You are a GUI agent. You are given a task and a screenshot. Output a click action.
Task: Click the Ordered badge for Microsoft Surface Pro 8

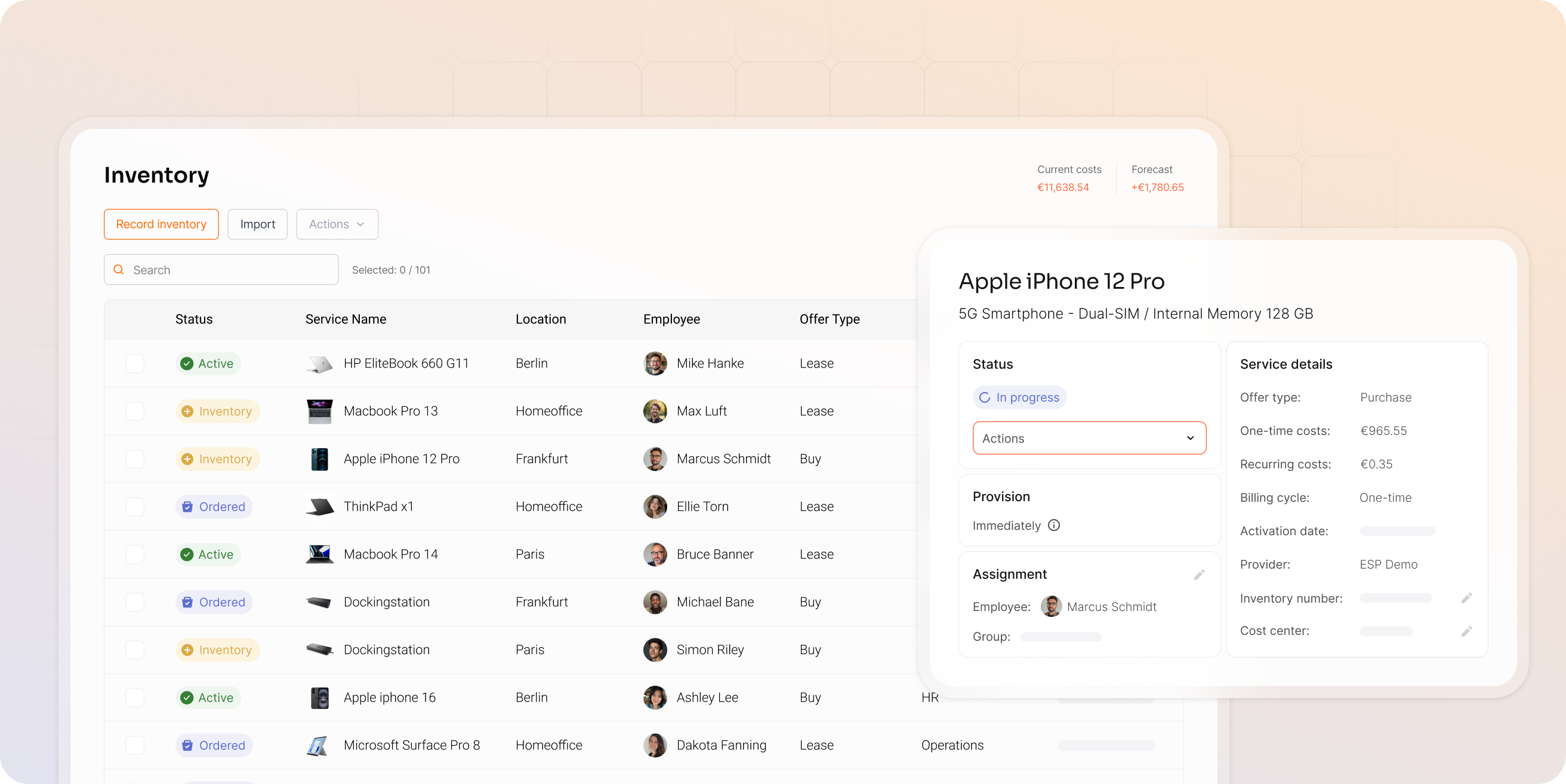tap(214, 746)
